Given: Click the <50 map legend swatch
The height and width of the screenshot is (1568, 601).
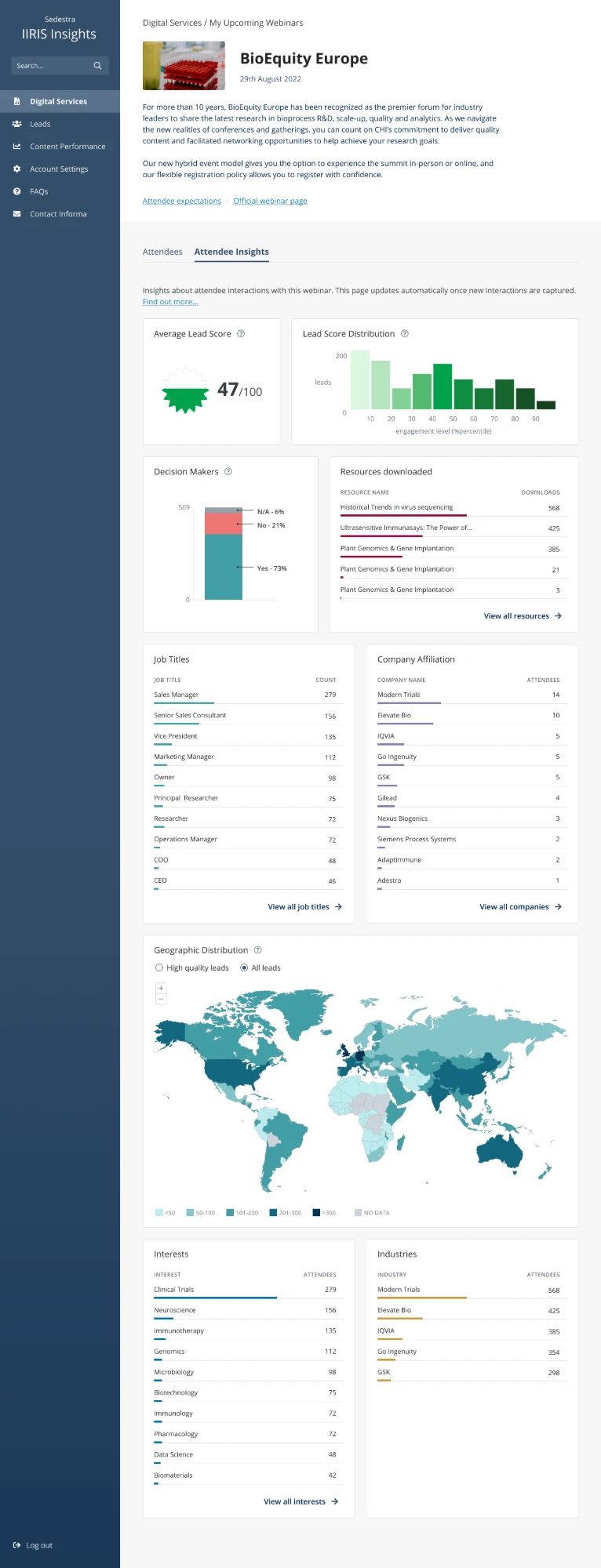Looking at the screenshot, I should click(159, 1212).
